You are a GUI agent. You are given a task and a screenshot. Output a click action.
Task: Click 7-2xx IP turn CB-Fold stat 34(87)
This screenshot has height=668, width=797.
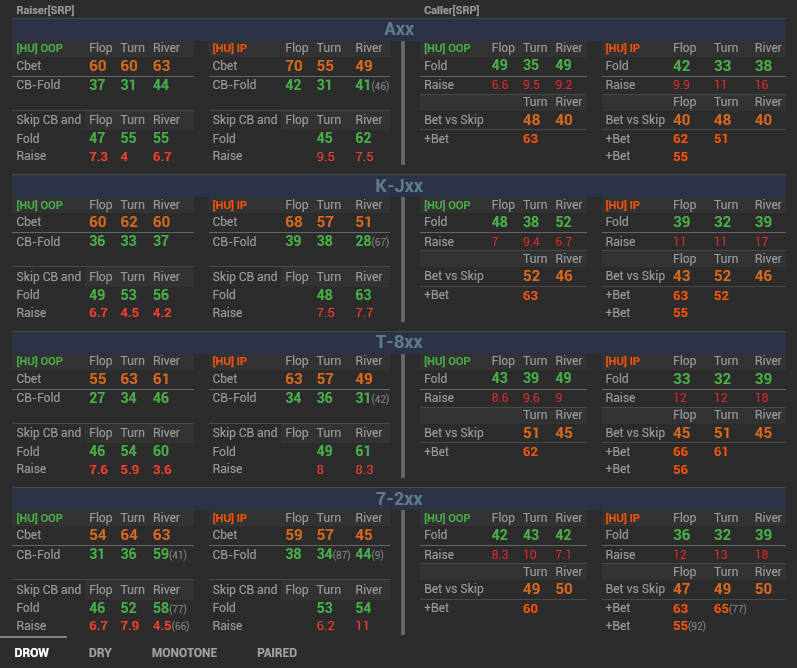(x=333, y=554)
